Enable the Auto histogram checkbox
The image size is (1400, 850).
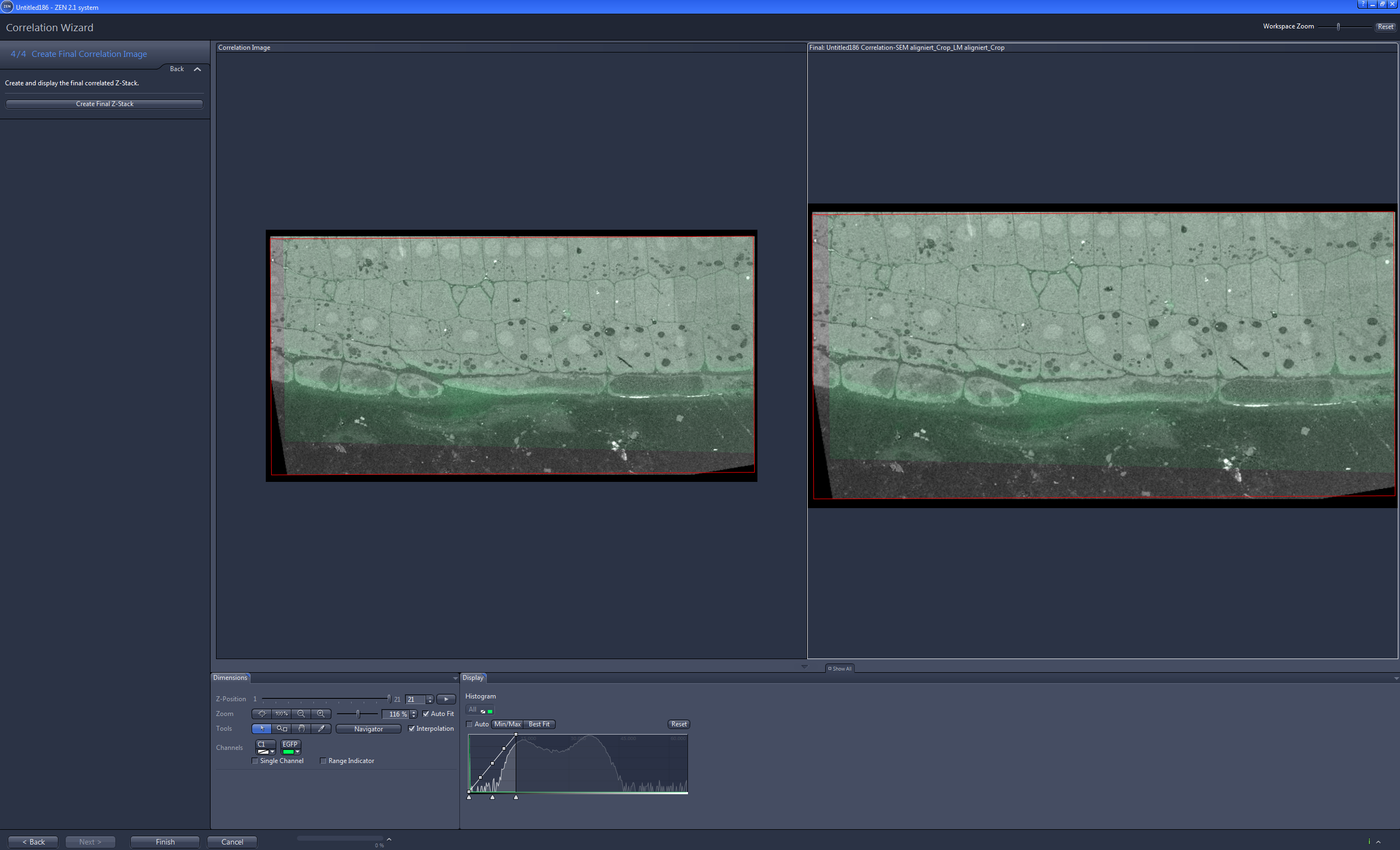point(469,724)
